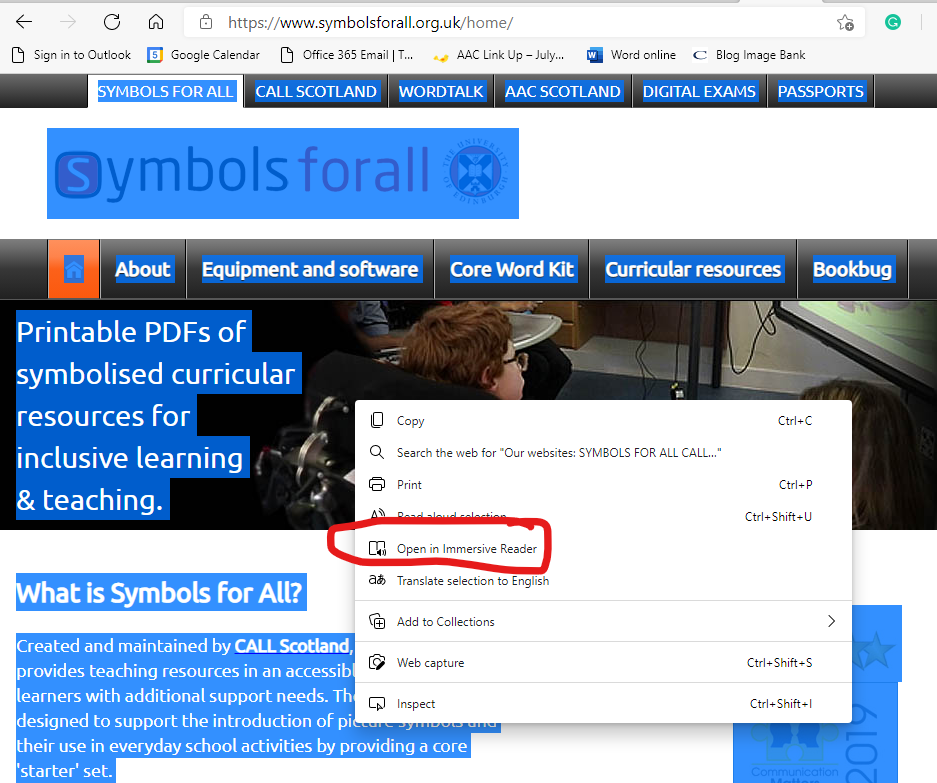
Task: Open the Core Word Kit navigation item
Action: (x=512, y=269)
